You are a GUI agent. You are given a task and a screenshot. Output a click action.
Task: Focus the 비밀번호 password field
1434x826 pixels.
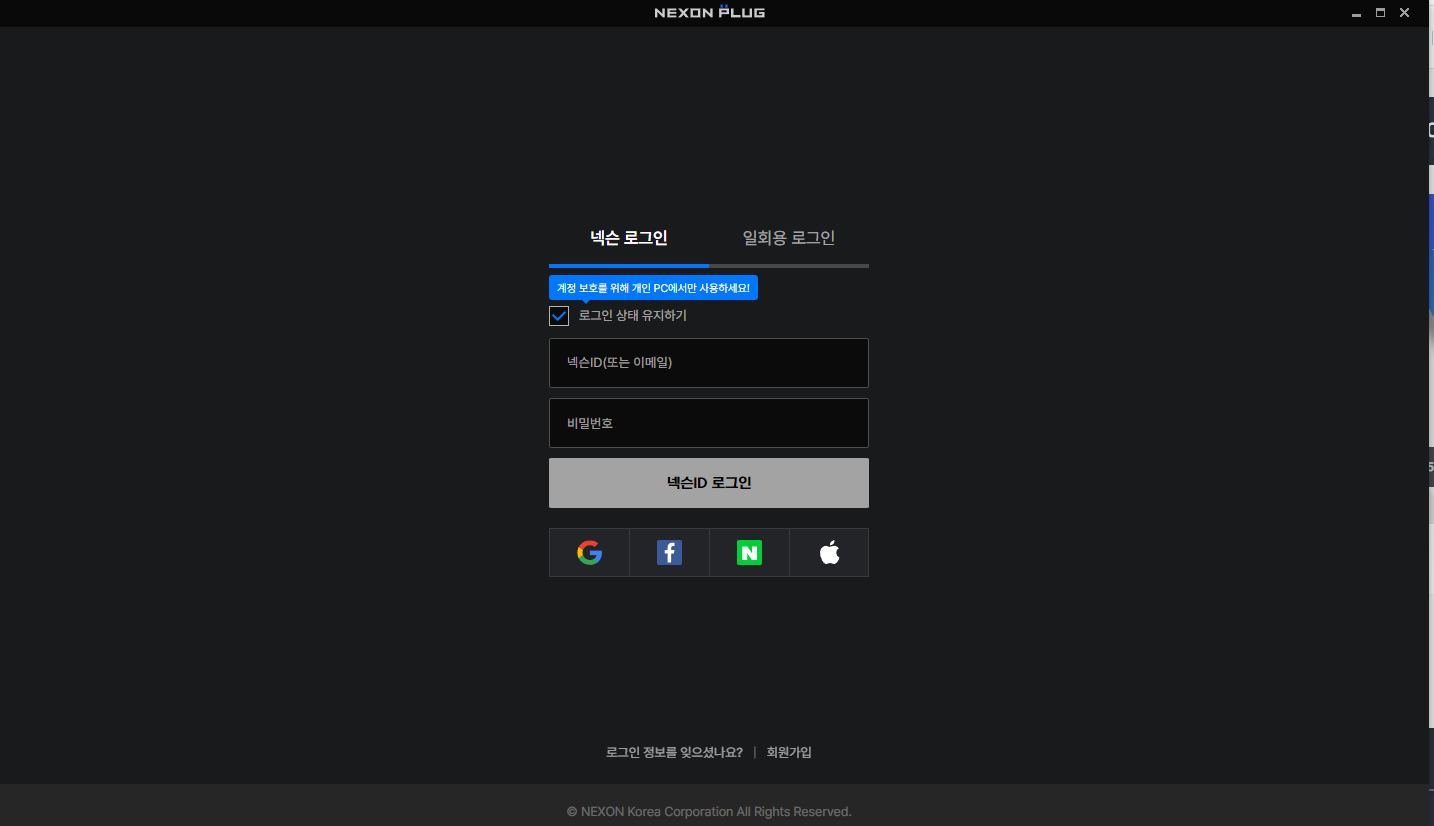(709, 423)
